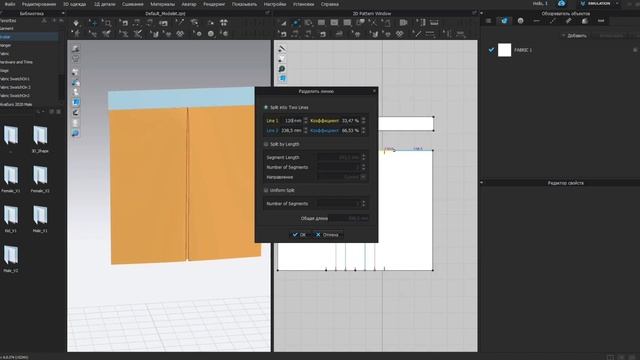Adjust the Line 1 ratio 33,47 % stepper
This screenshot has width=640, height=360.
tap(364, 121)
